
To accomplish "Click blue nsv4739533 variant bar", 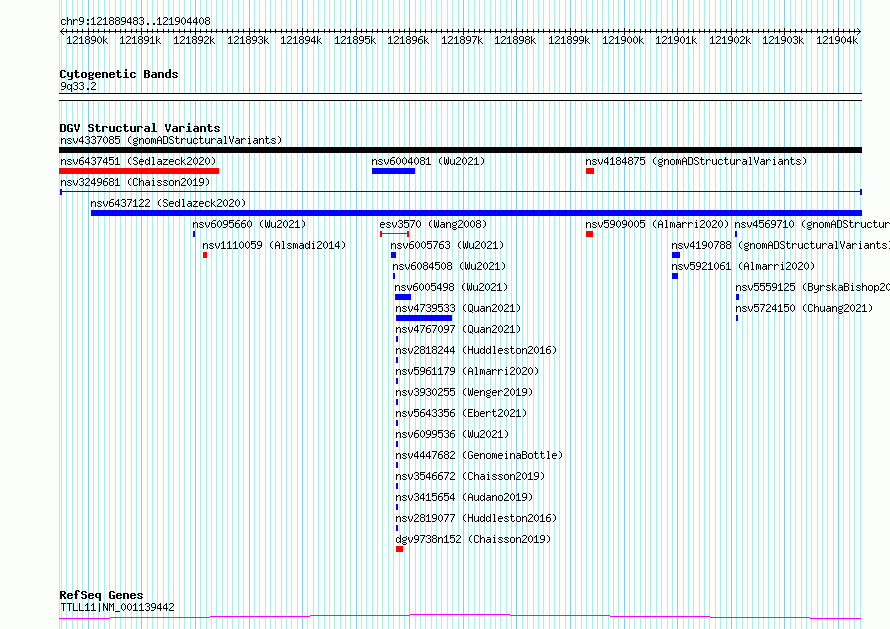I will point(424,318).
